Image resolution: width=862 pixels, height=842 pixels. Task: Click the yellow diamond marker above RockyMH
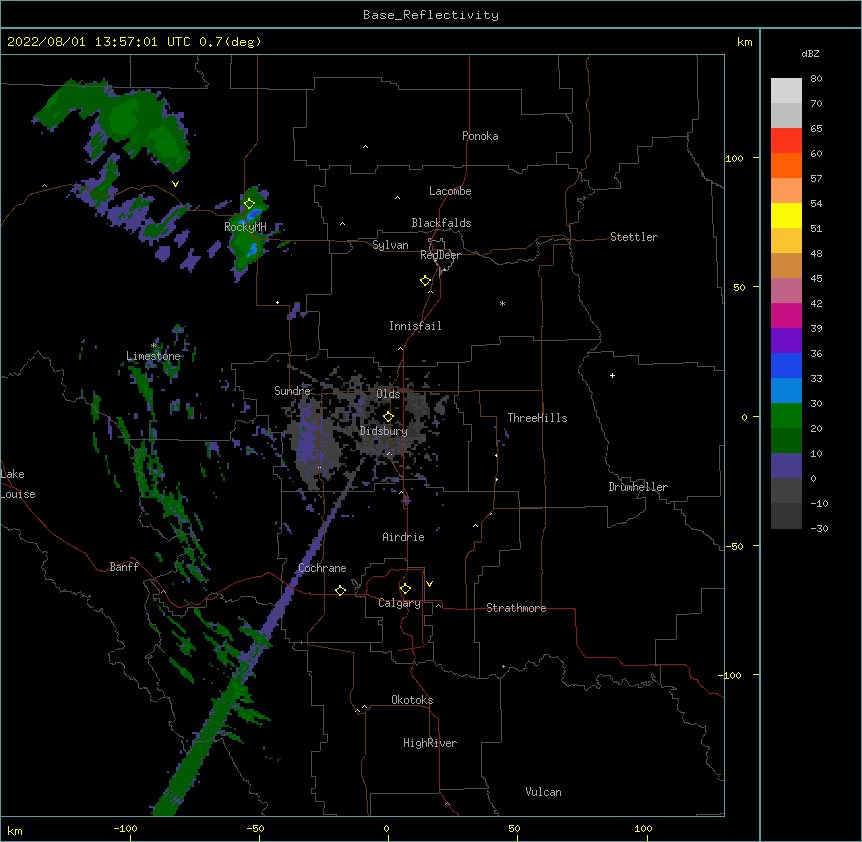coord(249,203)
